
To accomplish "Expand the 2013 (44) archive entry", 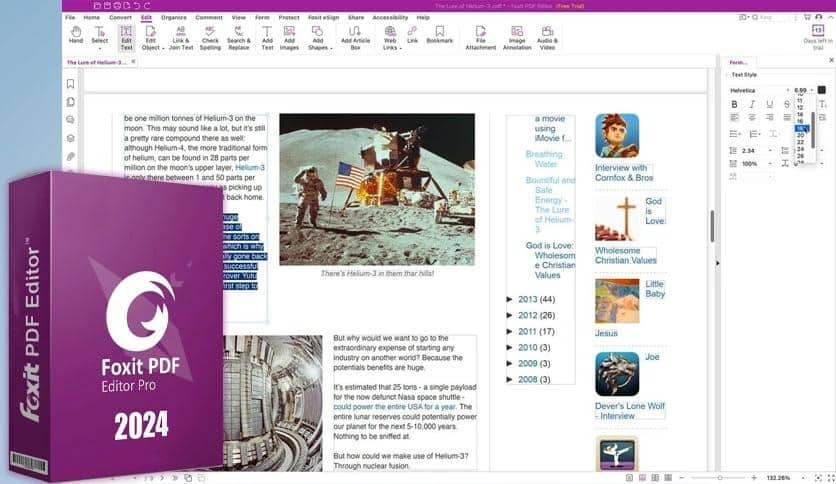I will click(510, 299).
